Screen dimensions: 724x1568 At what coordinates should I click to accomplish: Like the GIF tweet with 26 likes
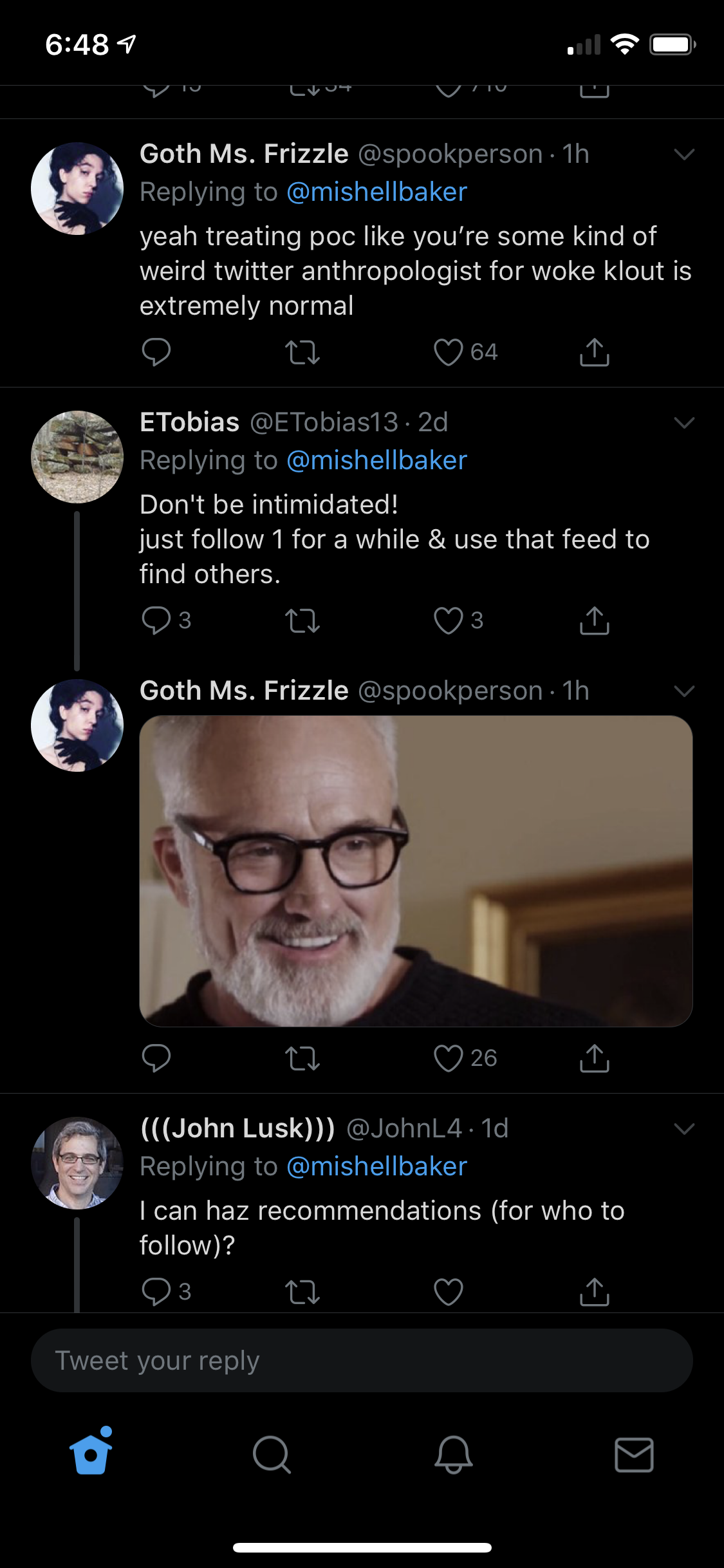pos(449,1058)
